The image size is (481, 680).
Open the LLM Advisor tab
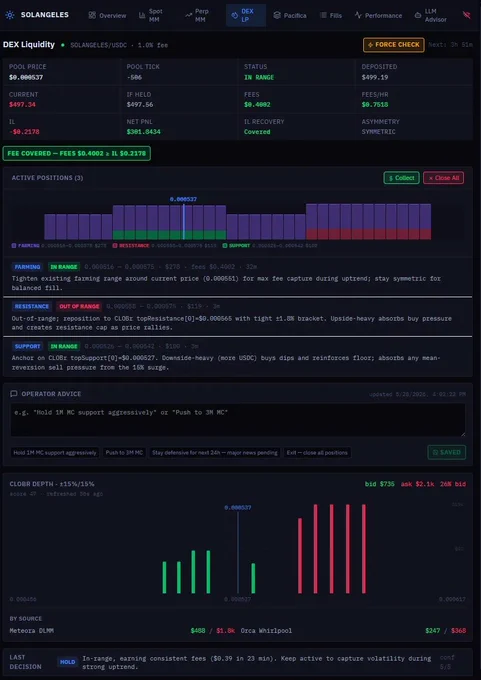click(x=430, y=15)
